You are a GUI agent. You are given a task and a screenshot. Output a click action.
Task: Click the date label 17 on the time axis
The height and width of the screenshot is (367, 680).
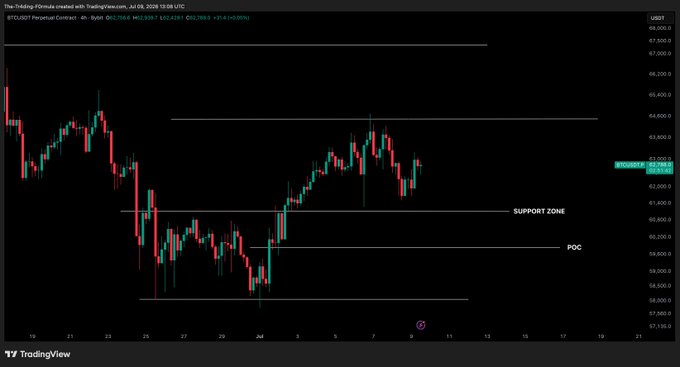(x=563, y=336)
